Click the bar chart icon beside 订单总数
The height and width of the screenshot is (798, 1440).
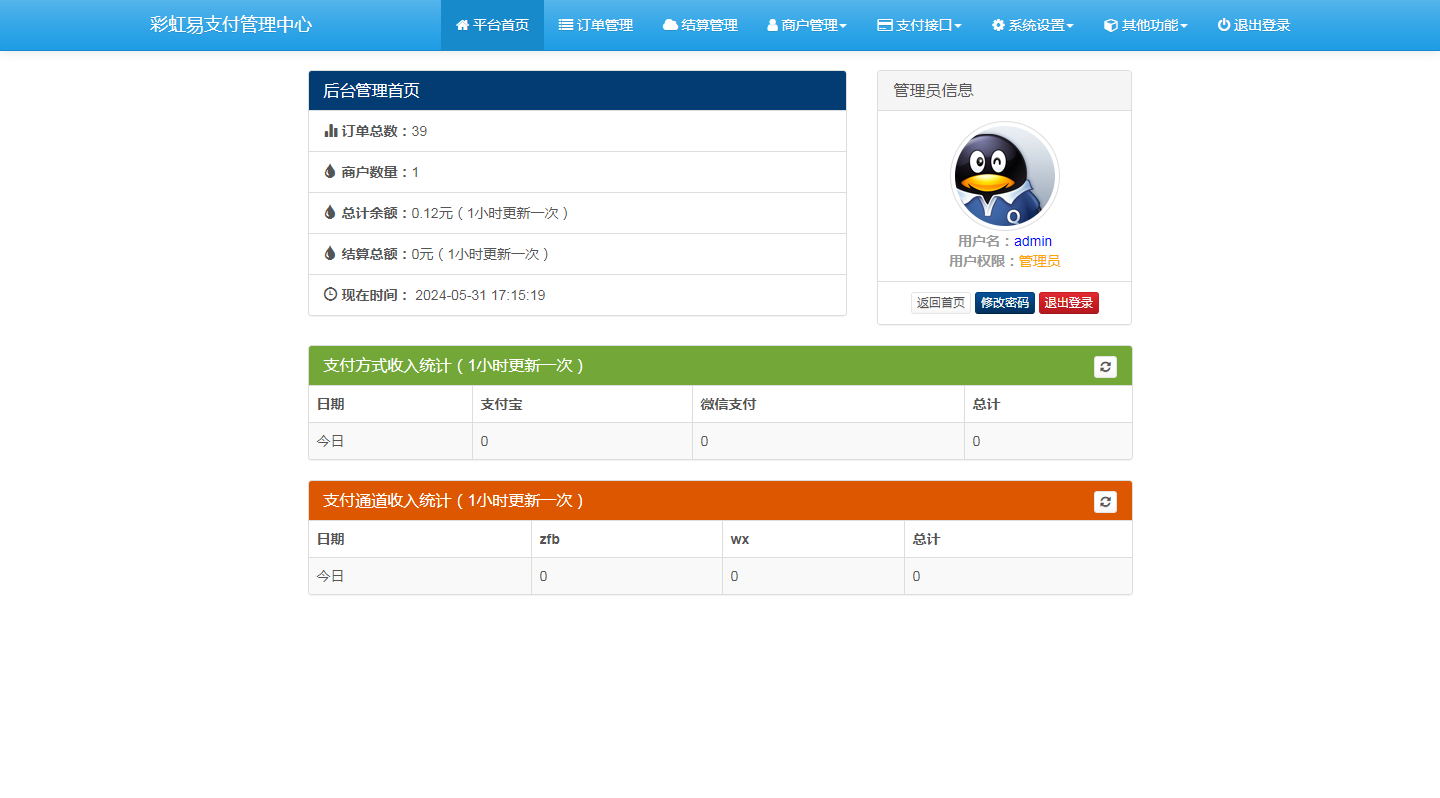(x=331, y=130)
